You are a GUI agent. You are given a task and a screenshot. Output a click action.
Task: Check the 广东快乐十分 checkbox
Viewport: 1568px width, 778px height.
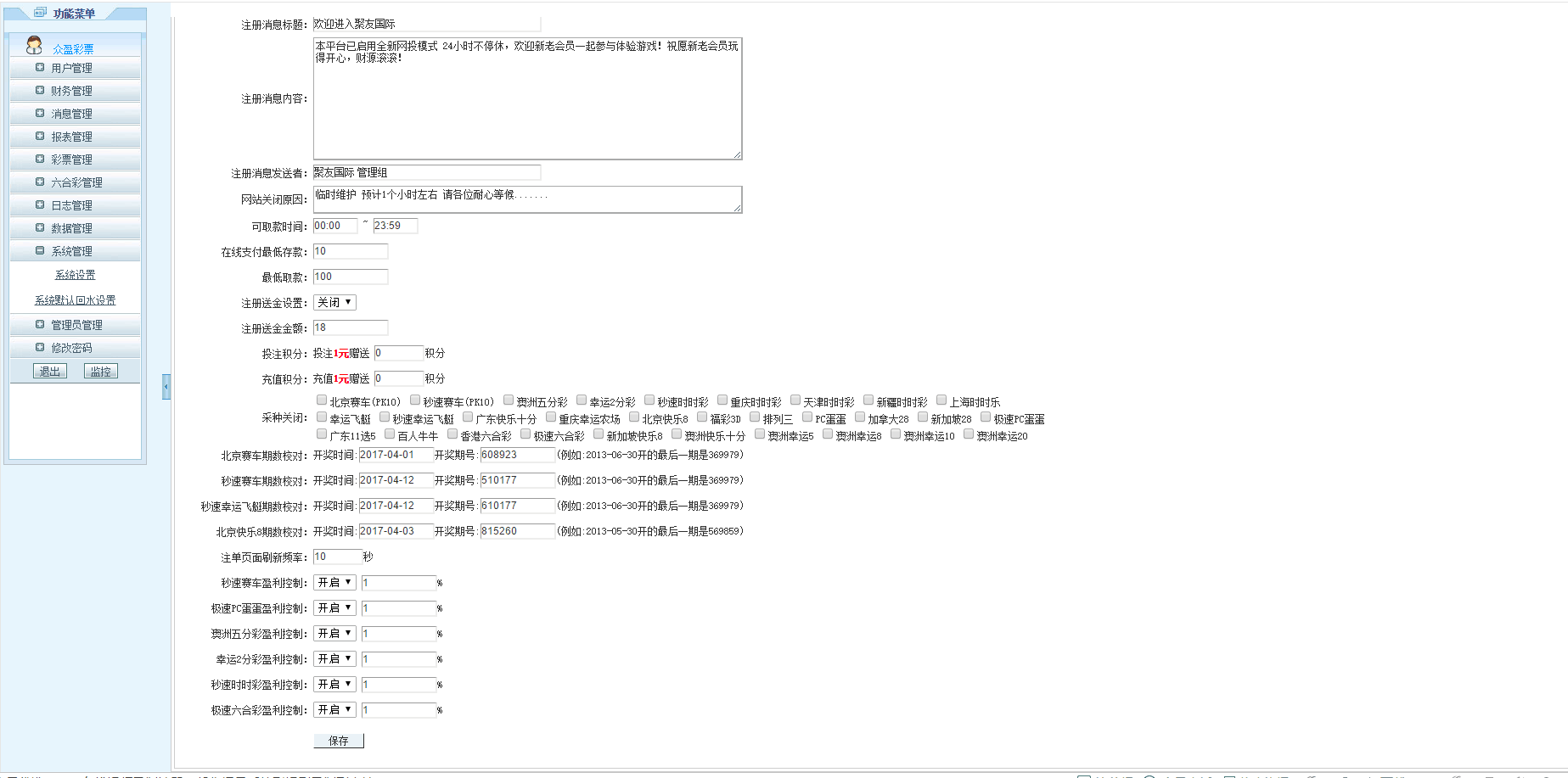[x=468, y=417]
